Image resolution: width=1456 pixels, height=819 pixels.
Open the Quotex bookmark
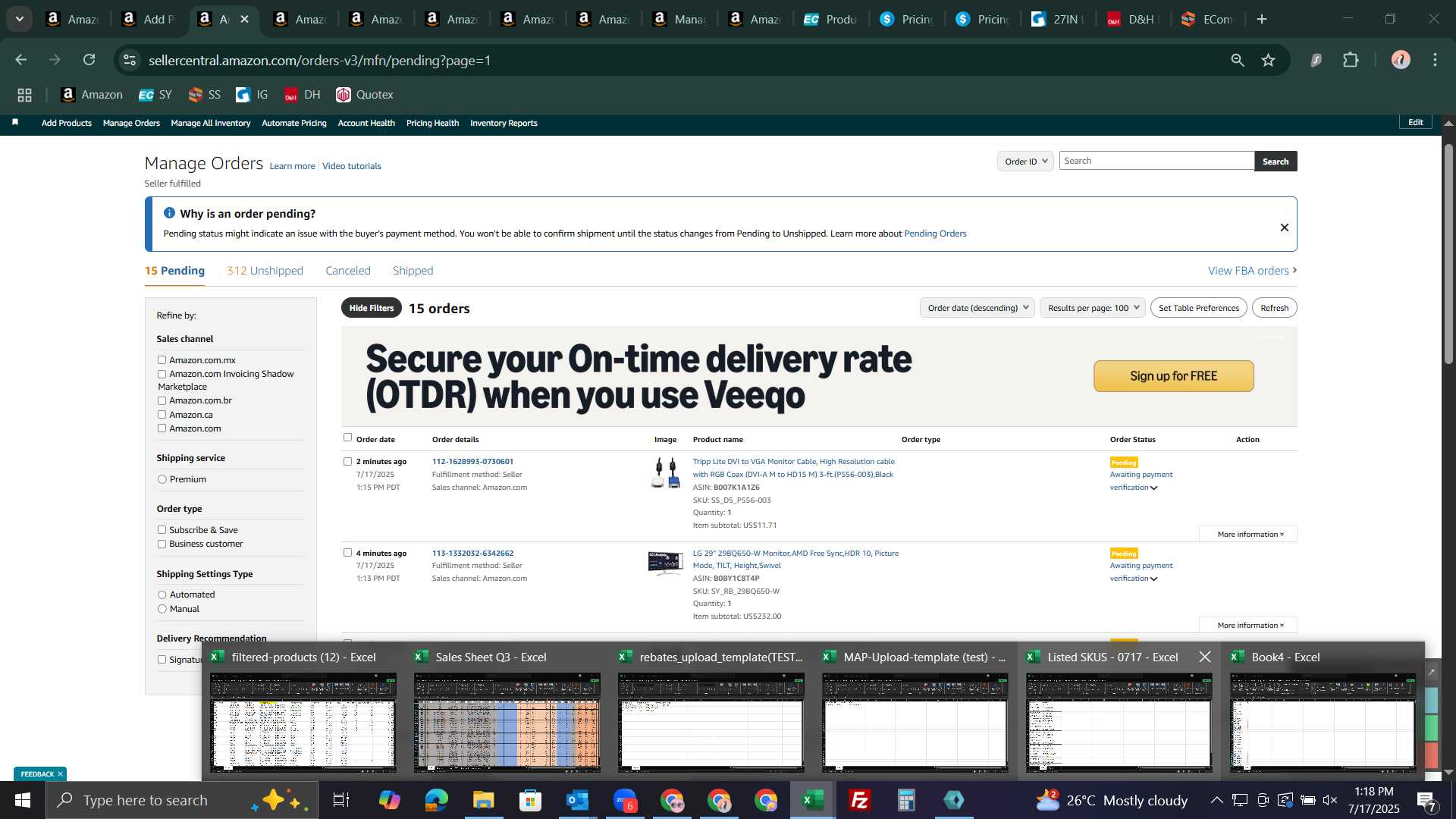[365, 95]
